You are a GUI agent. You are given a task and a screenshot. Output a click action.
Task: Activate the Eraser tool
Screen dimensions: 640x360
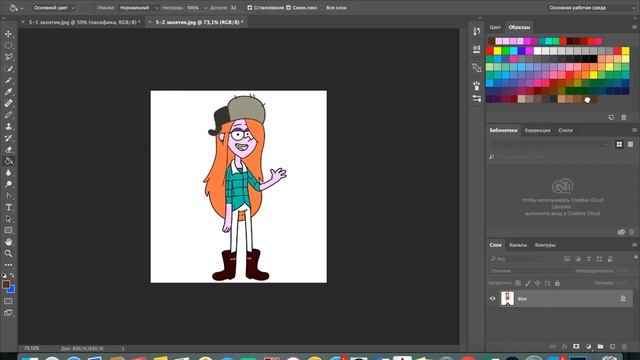point(8,149)
